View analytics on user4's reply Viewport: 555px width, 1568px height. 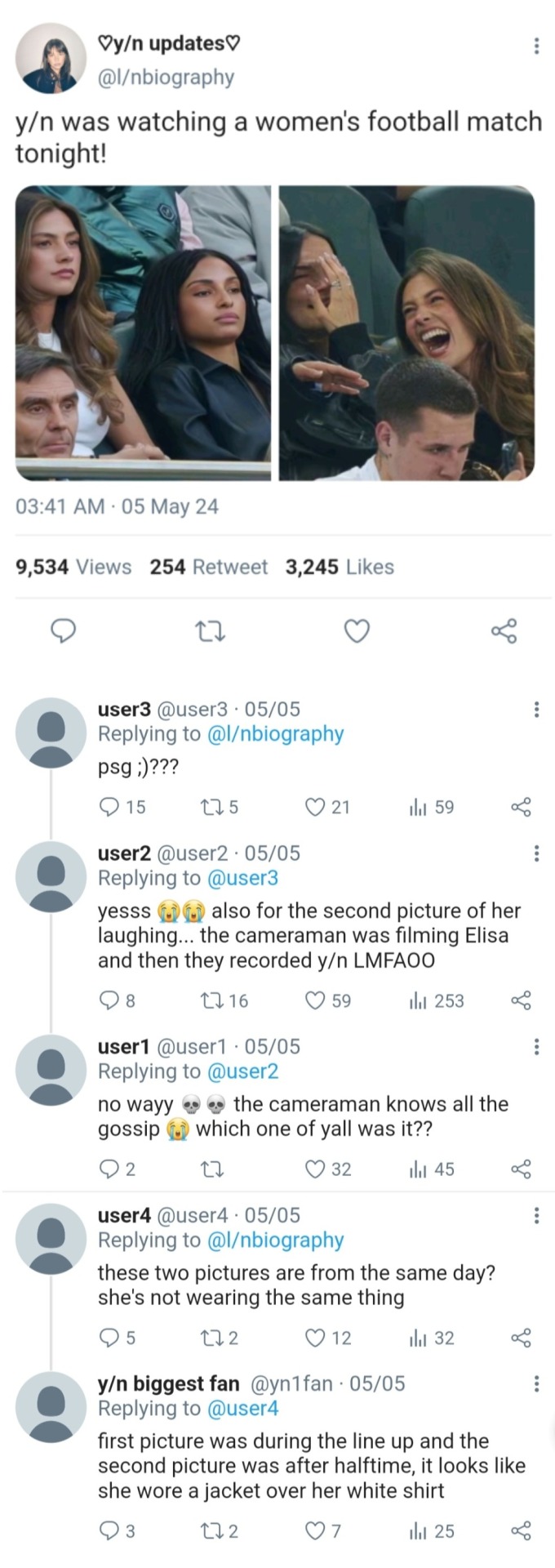419,1338
